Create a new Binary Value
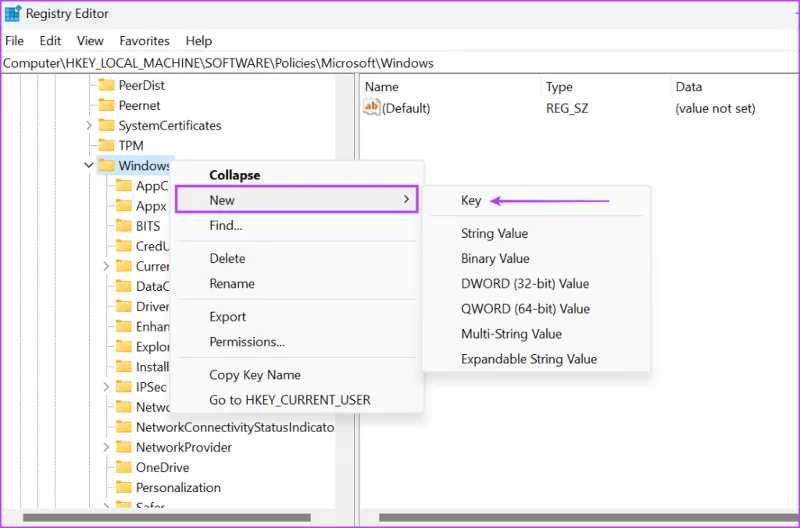The height and width of the screenshot is (528, 800). point(536,258)
